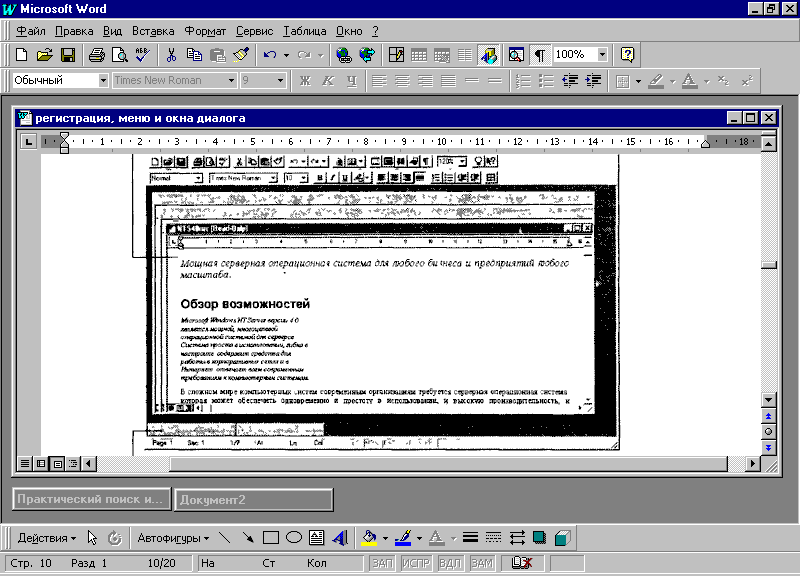Open the font size dropdown
The image size is (800, 576).
coord(280,81)
